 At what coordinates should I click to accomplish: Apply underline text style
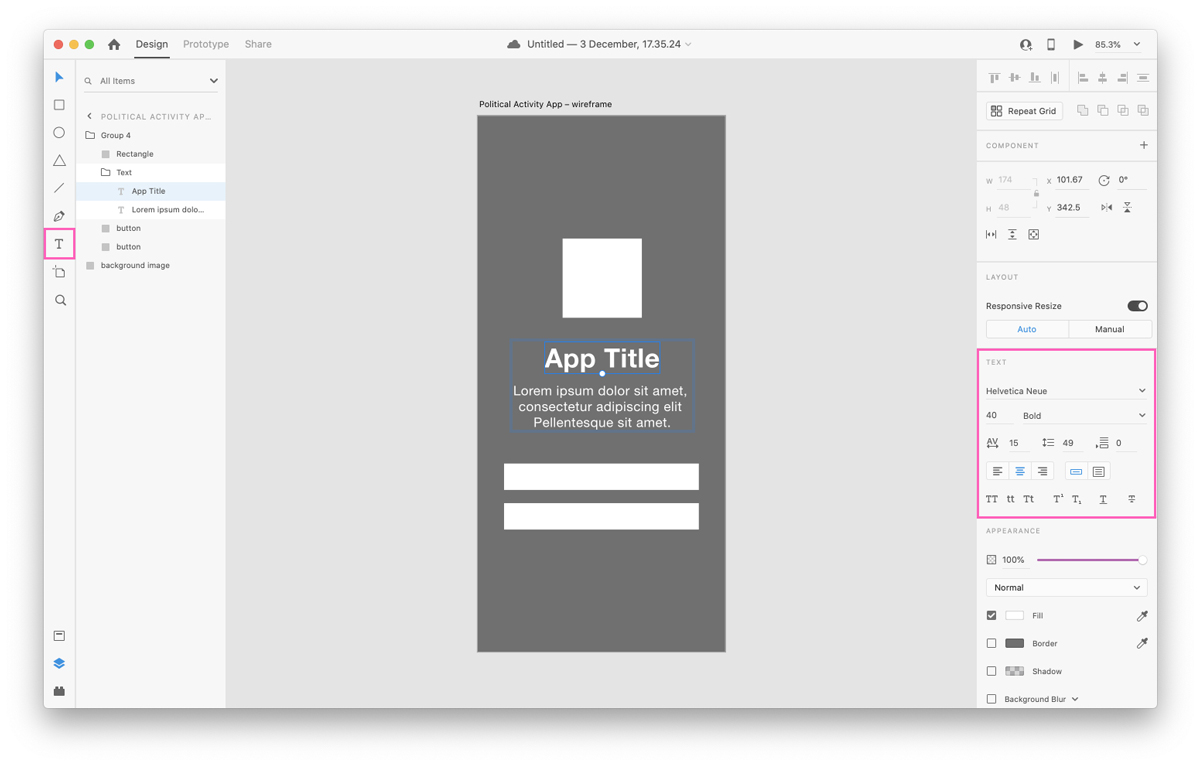(1103, 499)
